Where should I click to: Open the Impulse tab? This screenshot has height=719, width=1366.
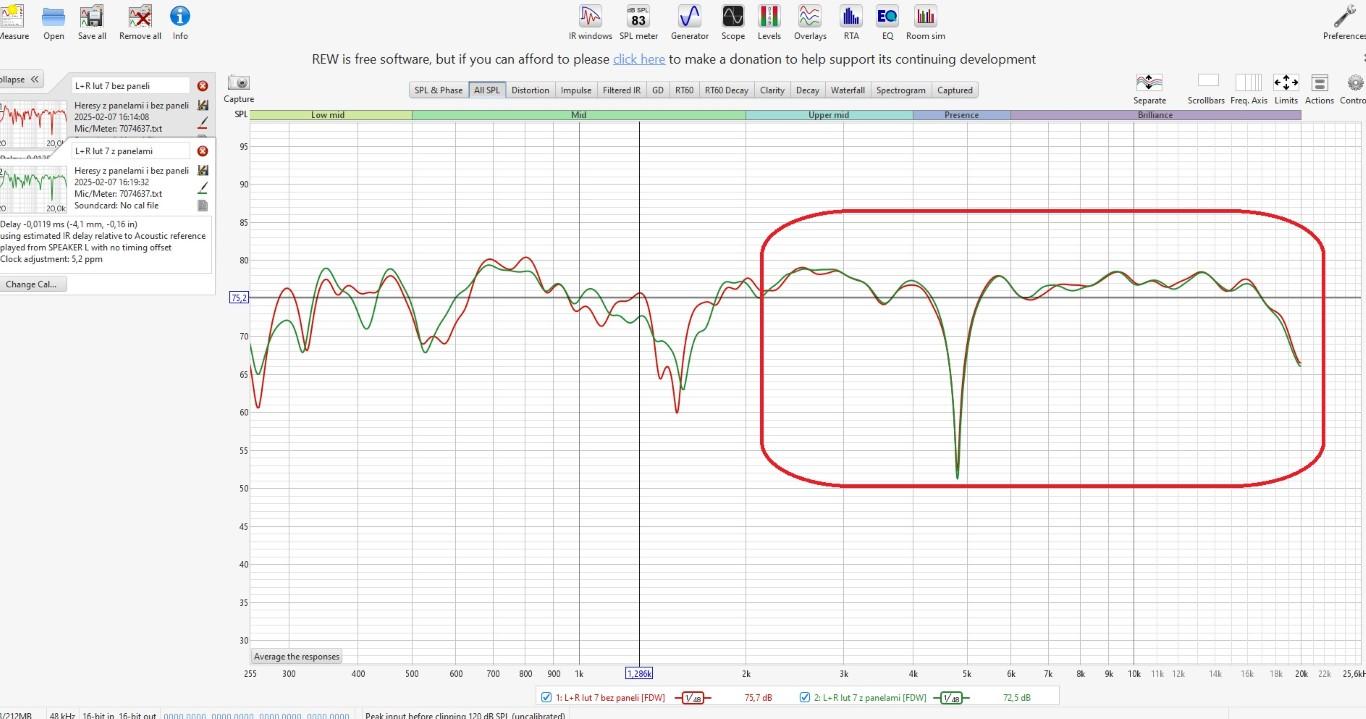coord(576,90)
